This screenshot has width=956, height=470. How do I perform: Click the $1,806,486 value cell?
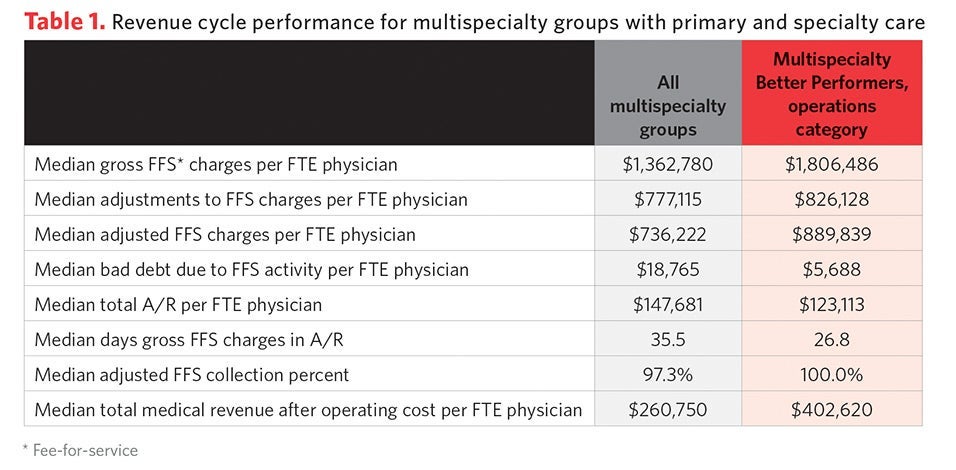832,164
